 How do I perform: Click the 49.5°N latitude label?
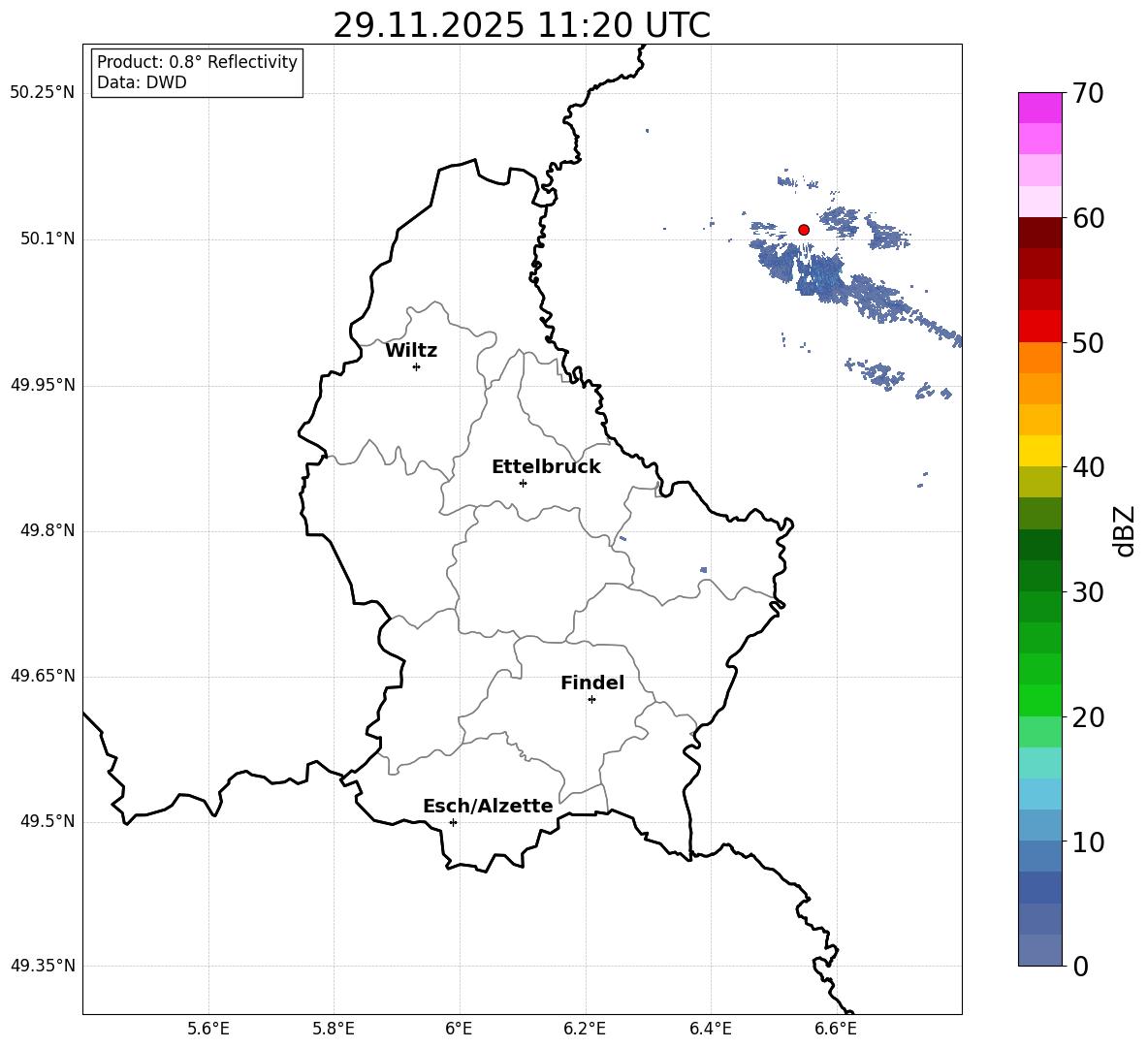coord(48,821)
